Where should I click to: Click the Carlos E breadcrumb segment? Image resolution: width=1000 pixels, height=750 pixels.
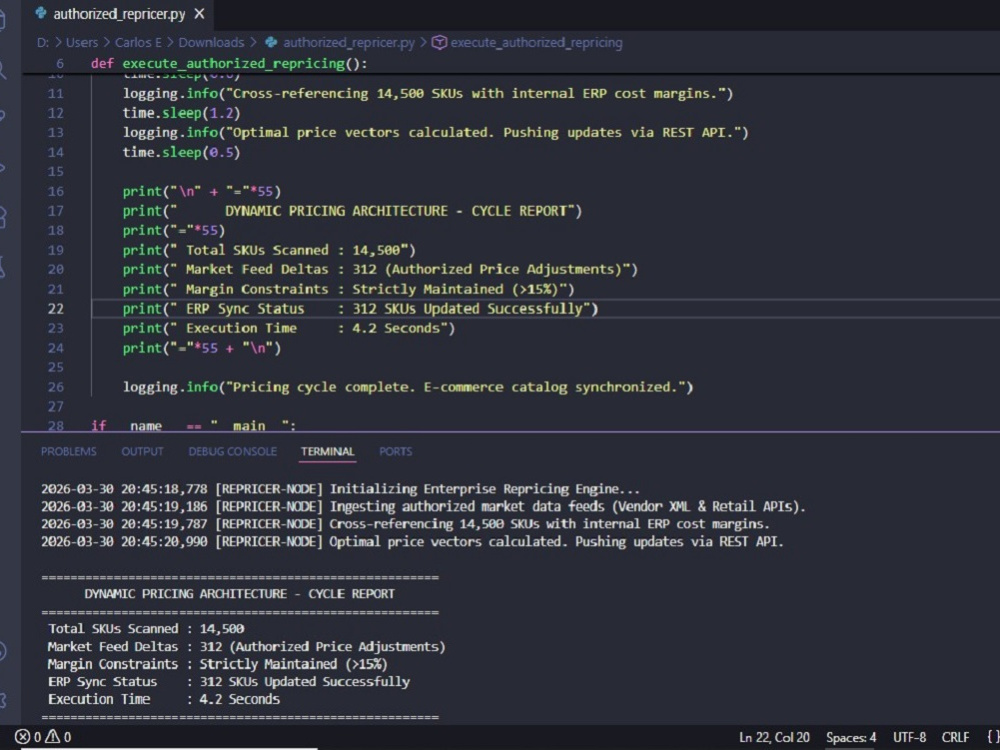[x=138, y=43]
